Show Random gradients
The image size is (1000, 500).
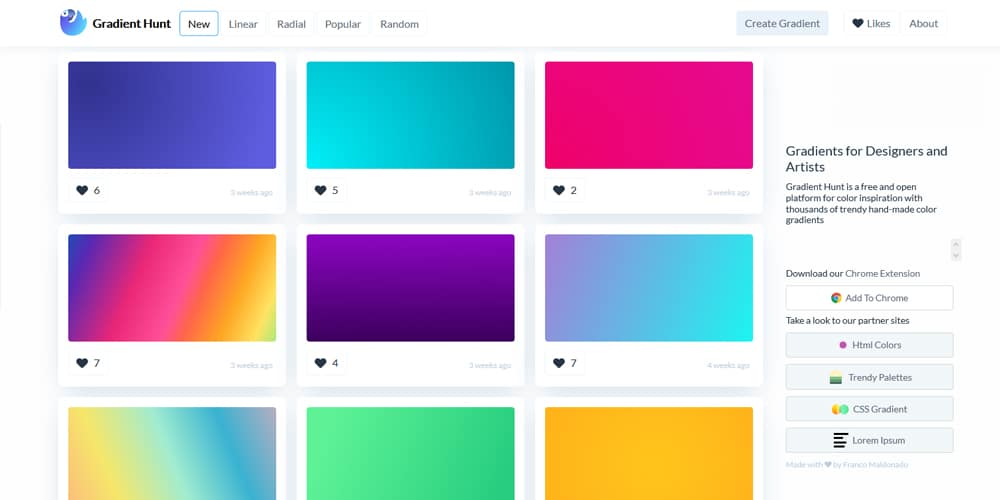(399, 24)
